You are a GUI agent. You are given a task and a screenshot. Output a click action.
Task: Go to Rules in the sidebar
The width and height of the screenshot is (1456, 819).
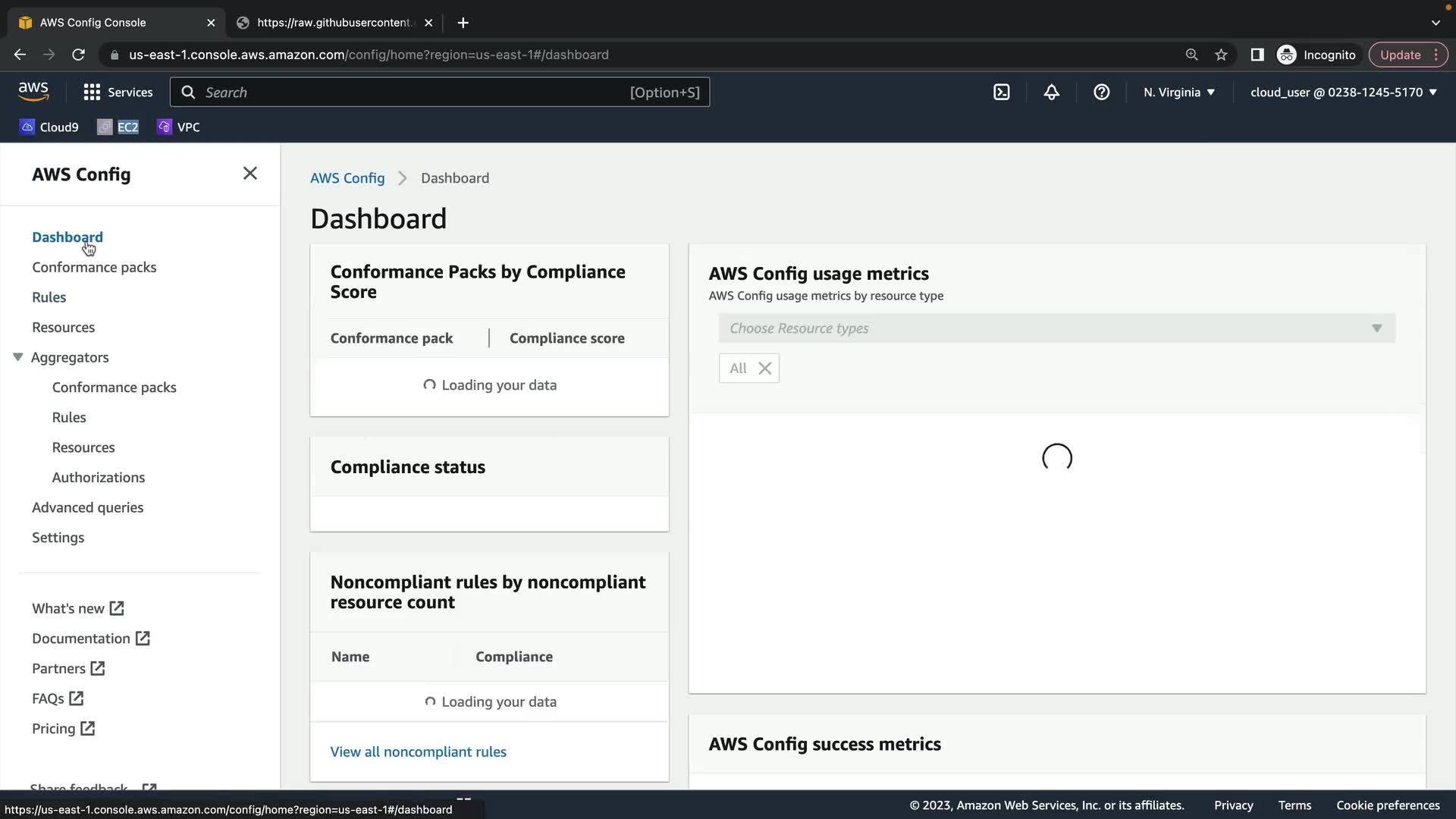coord(49,297)
